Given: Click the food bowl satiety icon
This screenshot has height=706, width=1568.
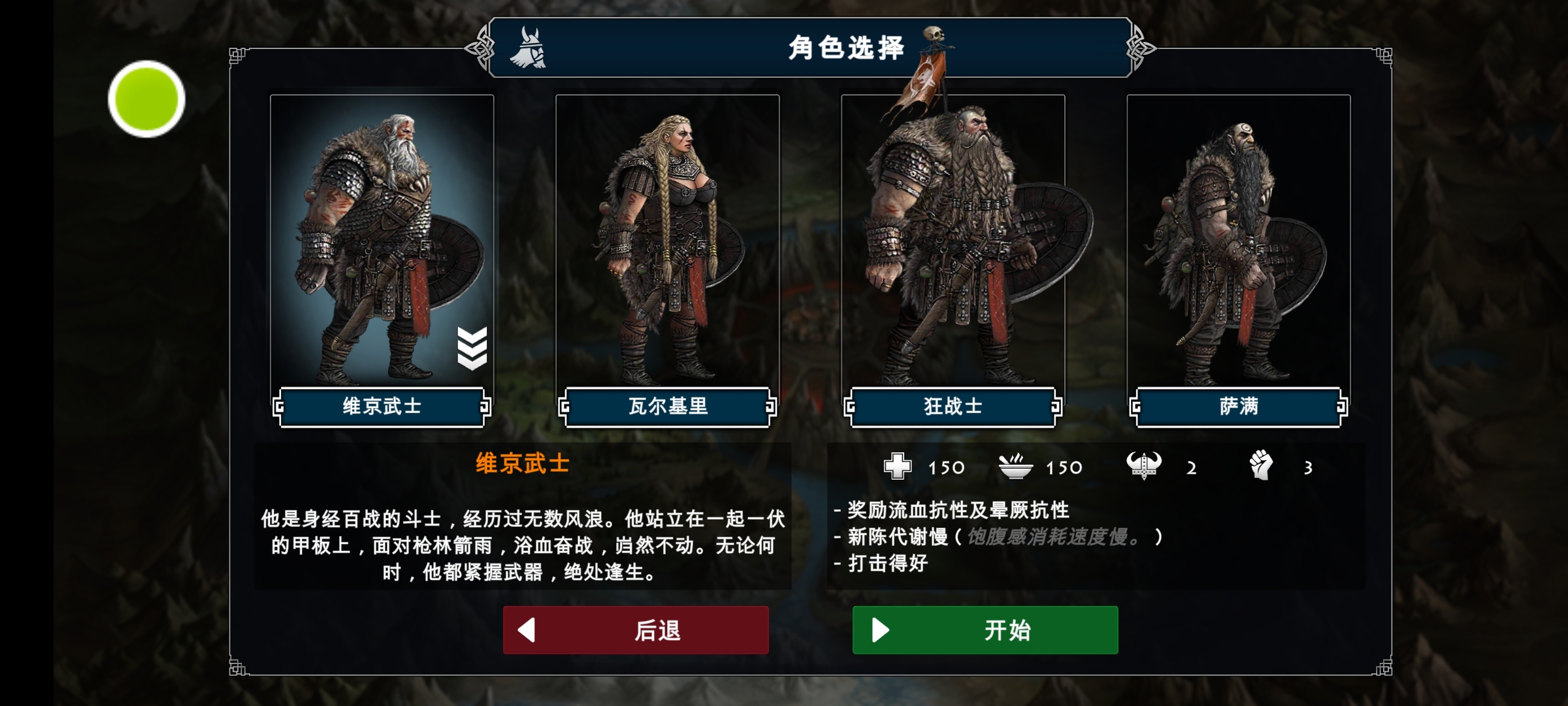Looking at the screenshot, I should [x=1015, y=467].
